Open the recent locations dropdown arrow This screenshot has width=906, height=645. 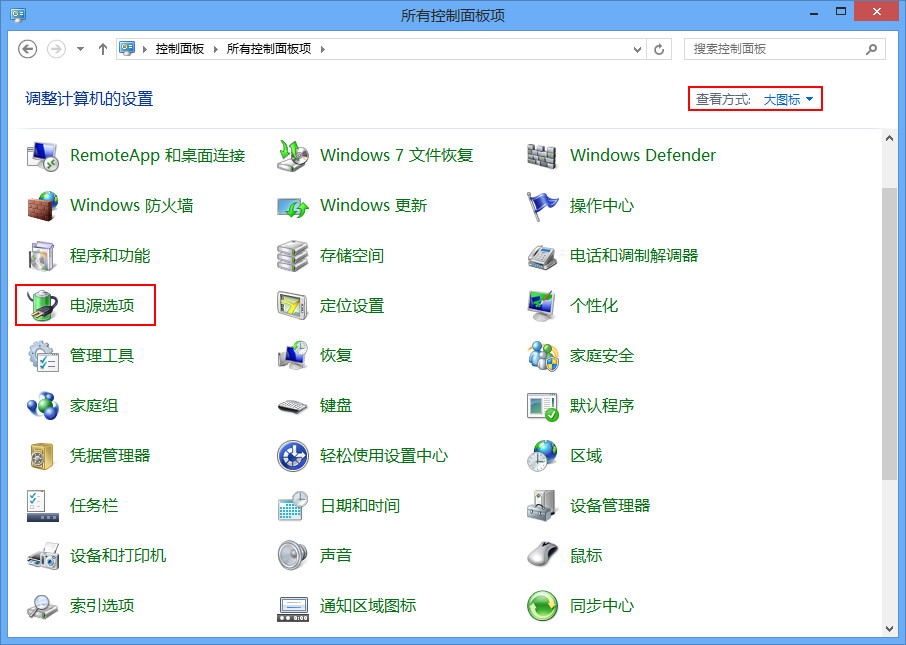(80, 49)
